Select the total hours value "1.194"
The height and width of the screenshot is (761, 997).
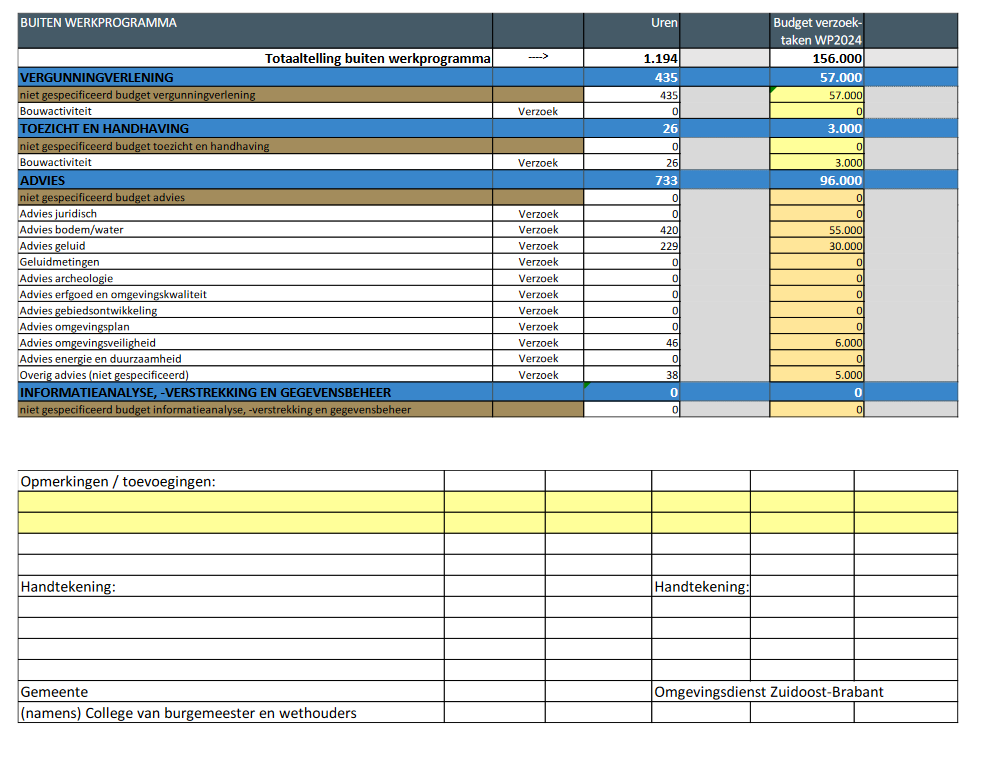pyautogui.click(x=661, y=58)
